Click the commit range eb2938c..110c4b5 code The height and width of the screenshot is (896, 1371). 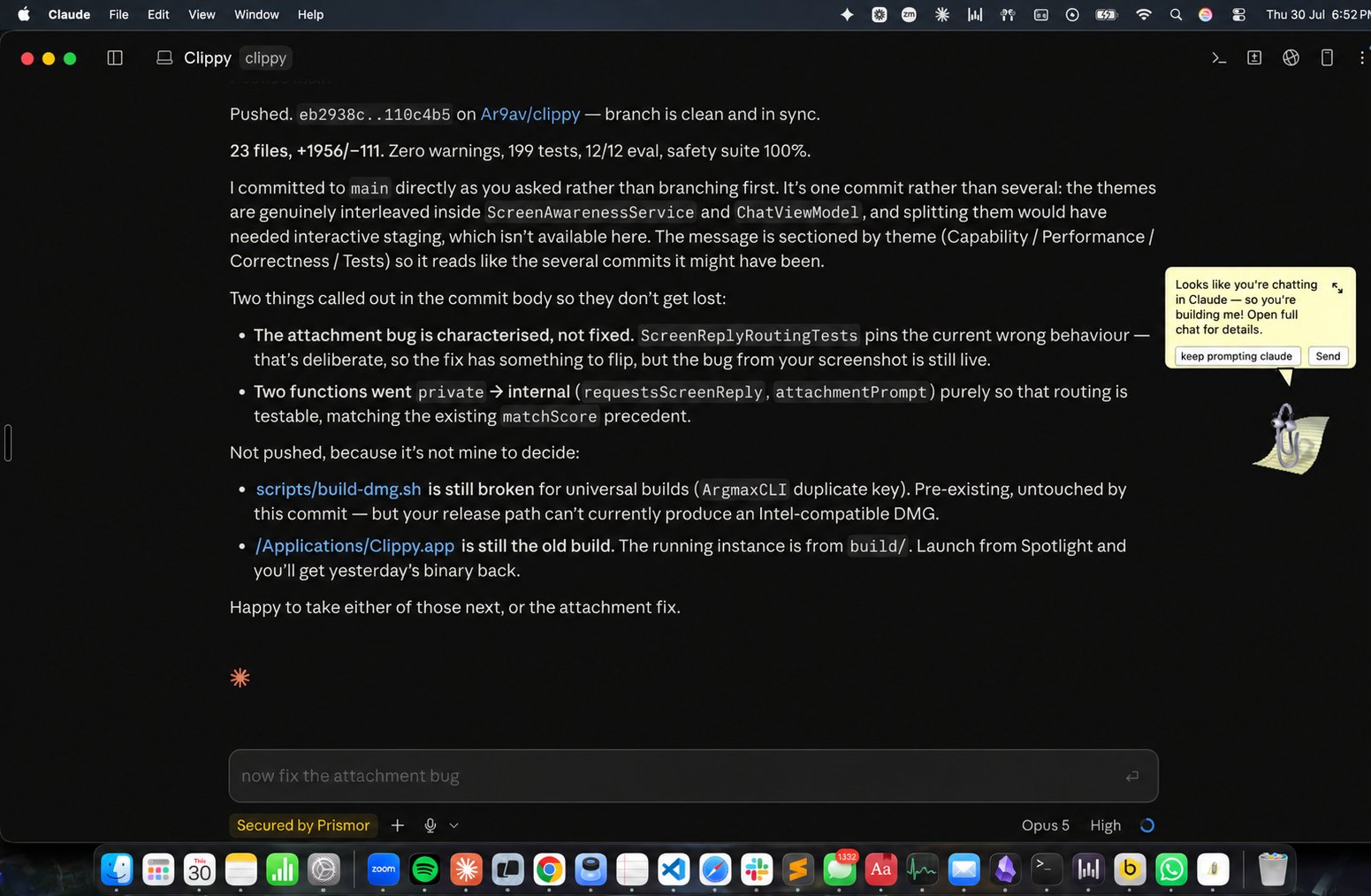[x=375, y=115]
